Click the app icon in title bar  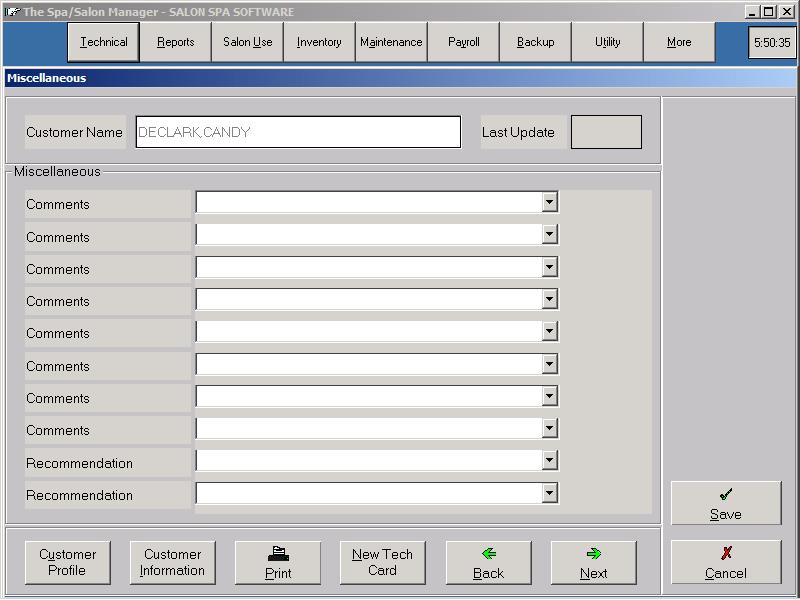point(12,12)
